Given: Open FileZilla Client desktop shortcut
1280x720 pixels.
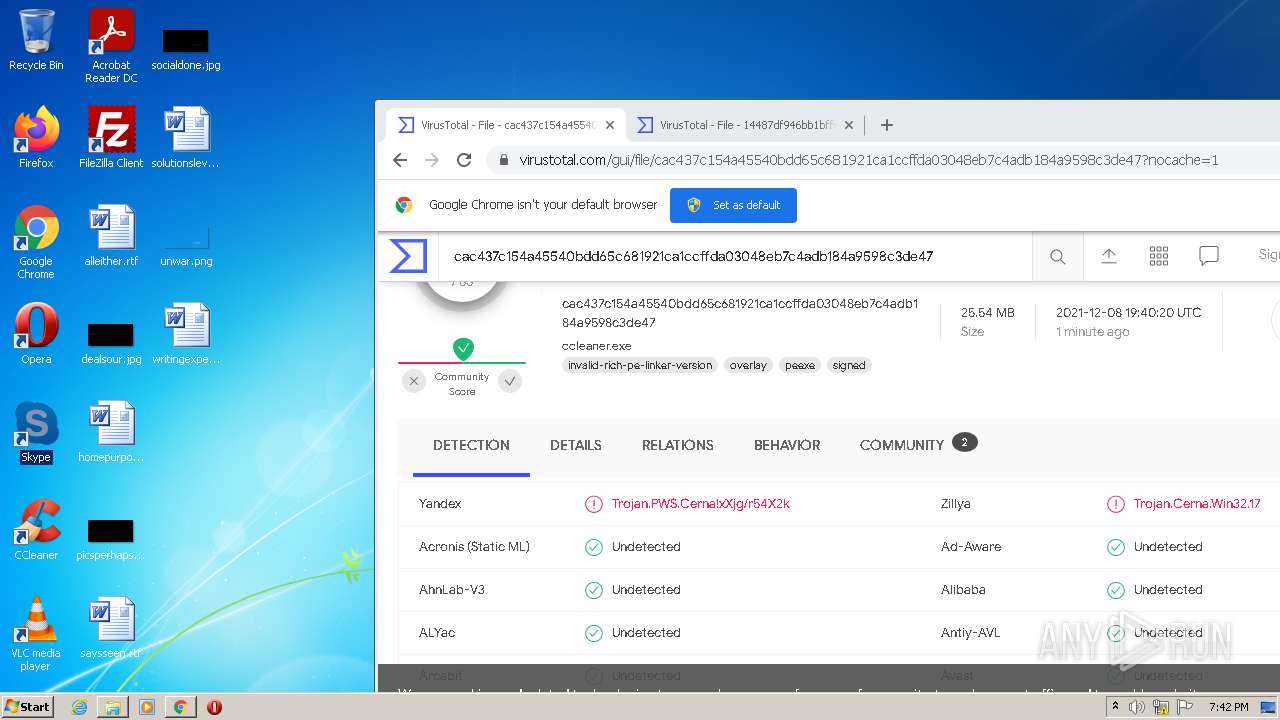Looking at the screenshot, I should pyautogui.click(x=111, y=138).
